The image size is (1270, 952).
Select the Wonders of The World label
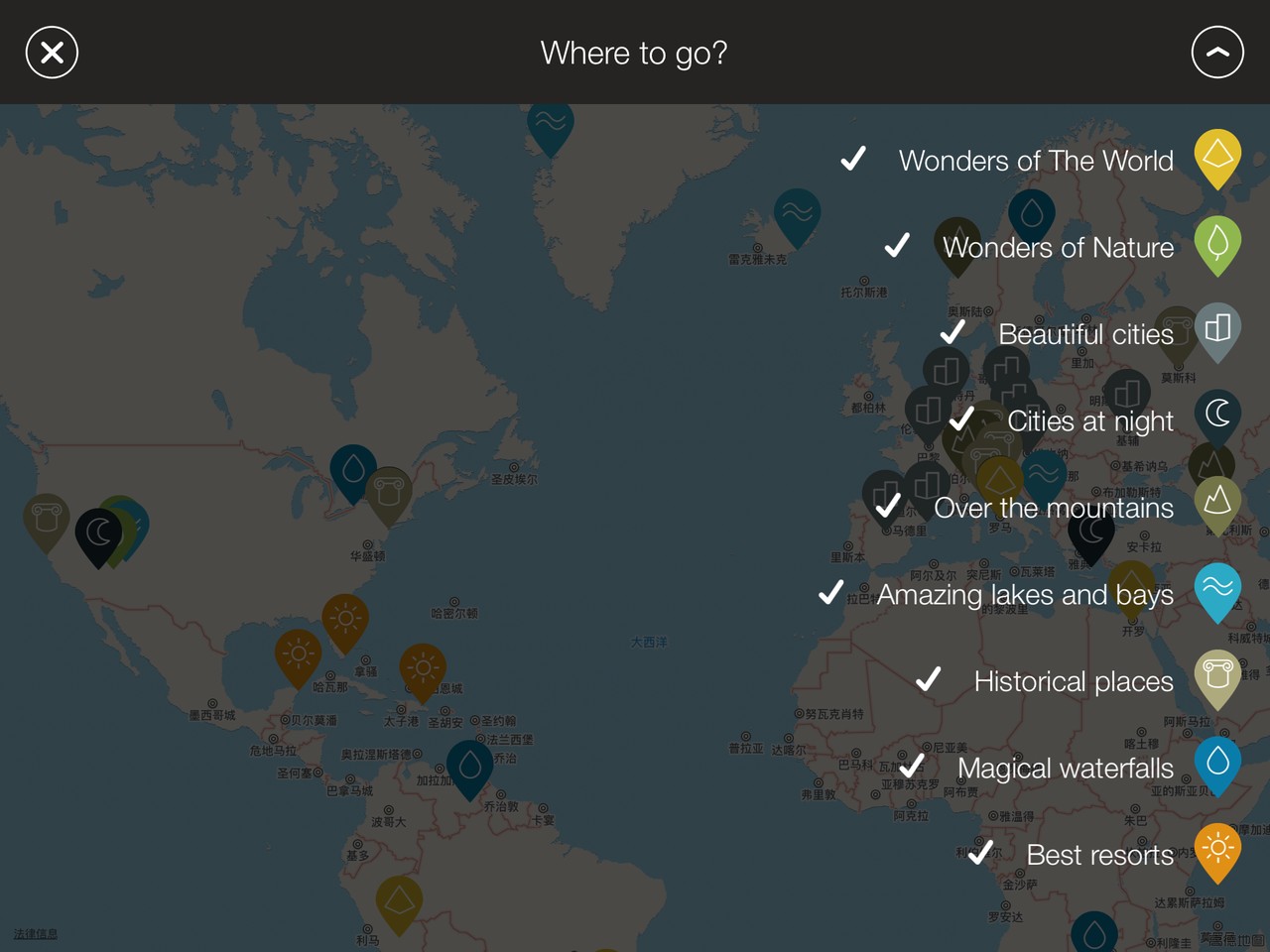point(1036,161)
